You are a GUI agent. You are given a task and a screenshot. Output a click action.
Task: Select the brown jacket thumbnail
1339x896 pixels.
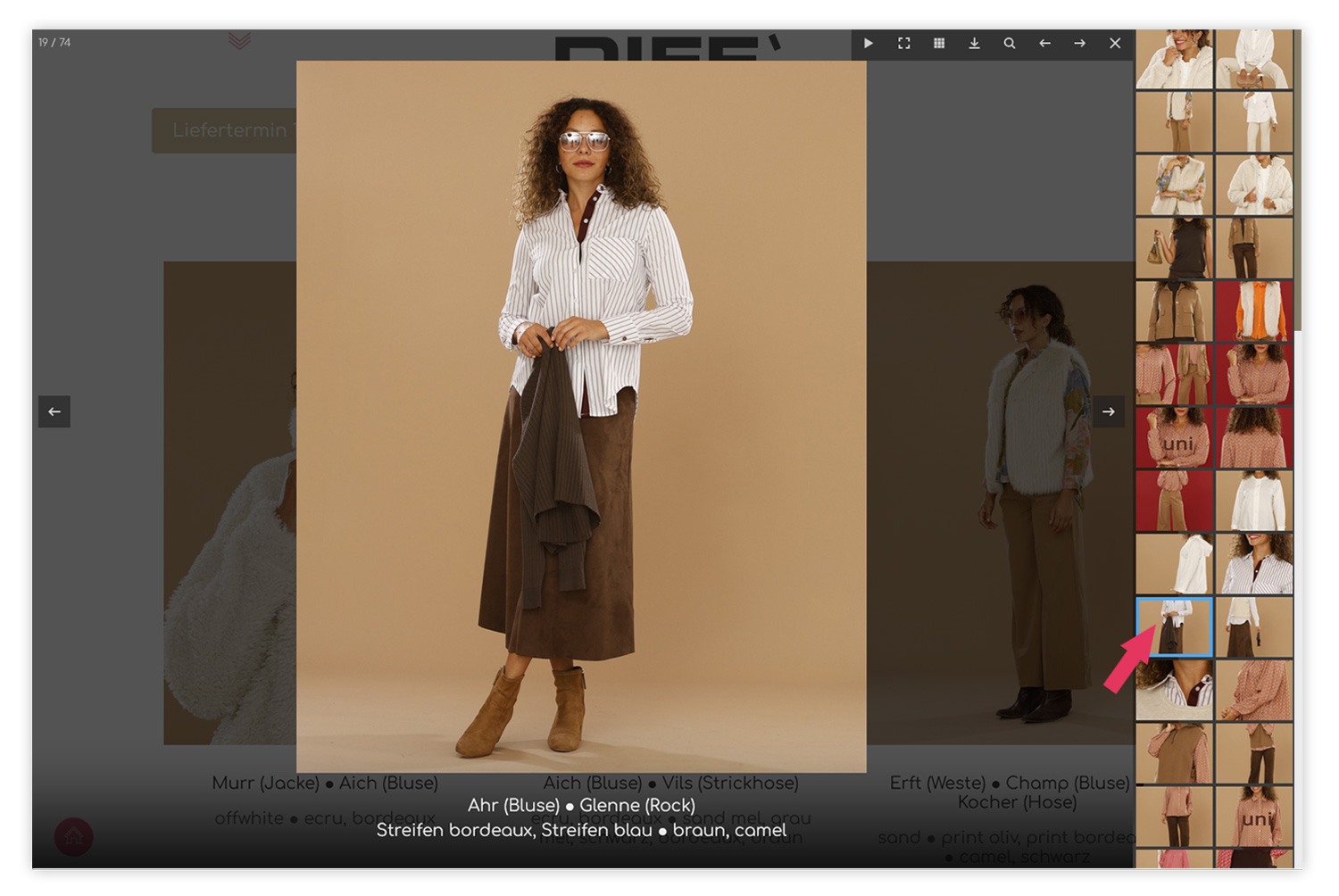[x=1174, y=311]
